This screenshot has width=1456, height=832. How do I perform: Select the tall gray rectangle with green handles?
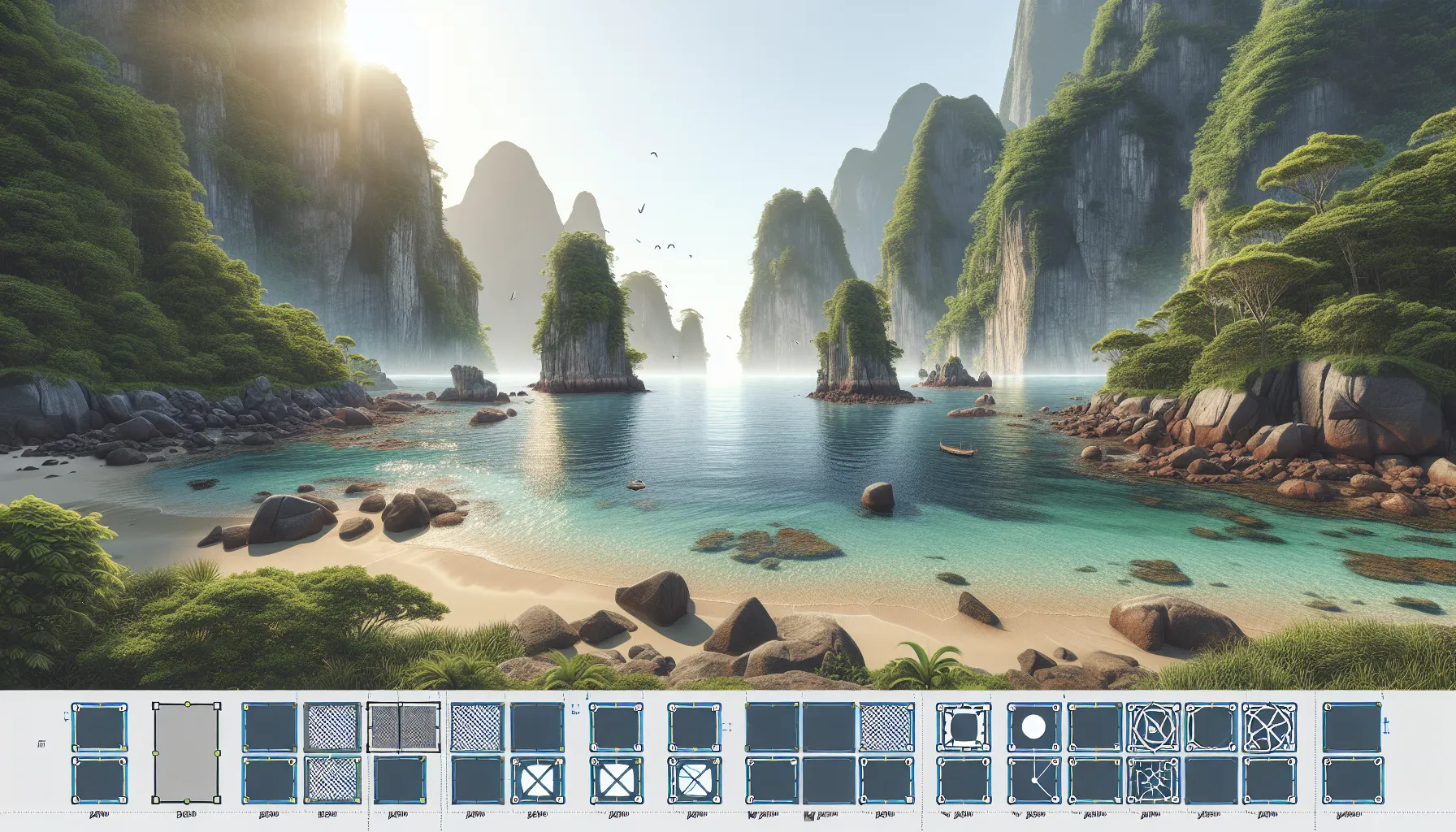187,753
